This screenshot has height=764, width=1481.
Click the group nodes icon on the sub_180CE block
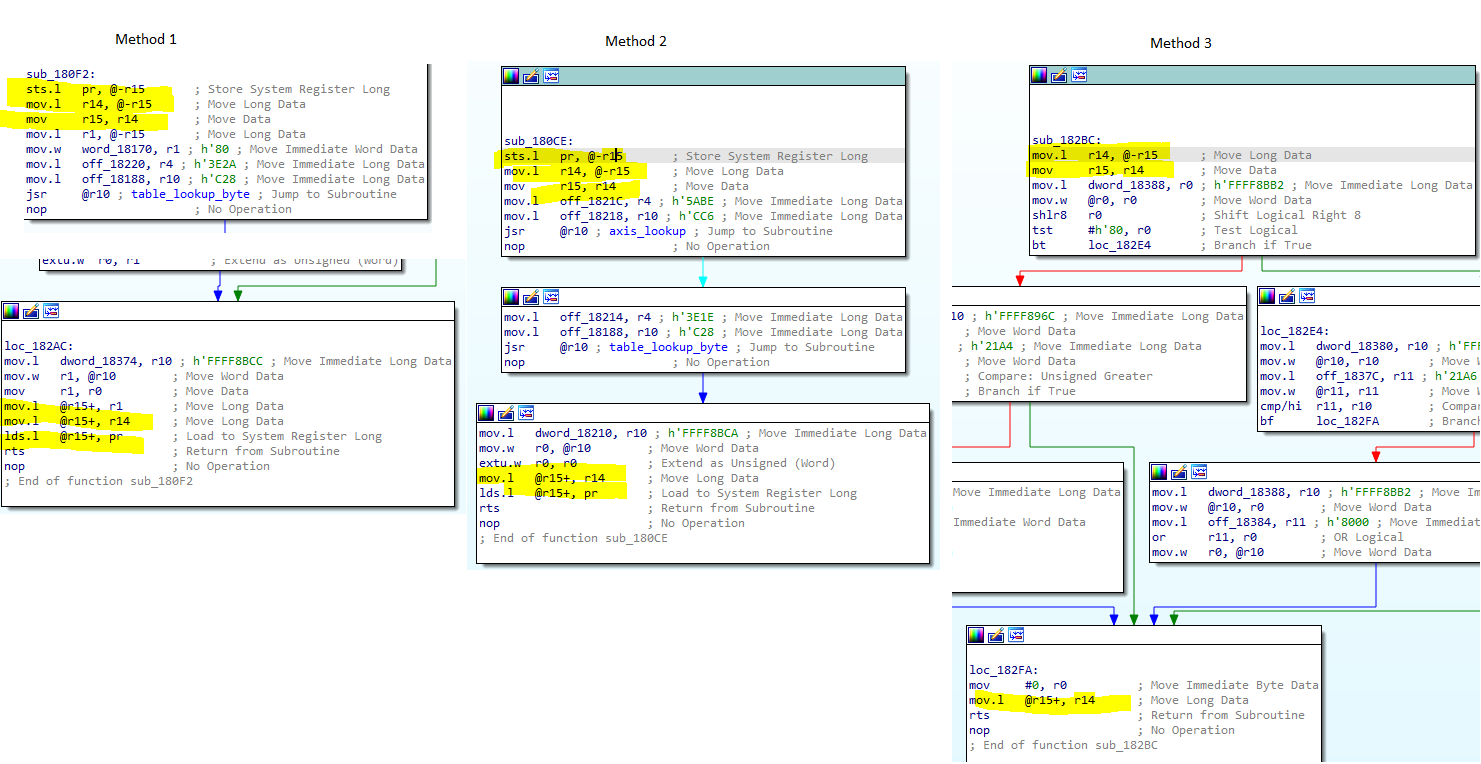(550, 76)
